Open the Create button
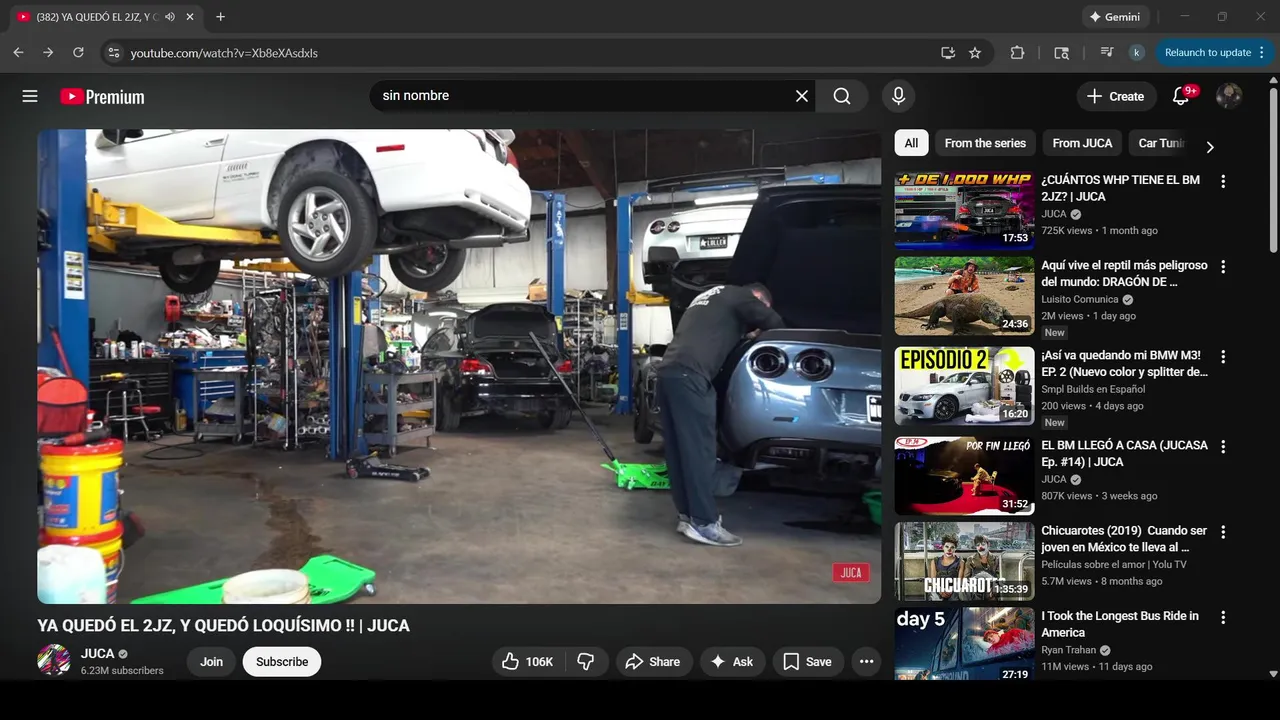 (x=1115, y=96)
